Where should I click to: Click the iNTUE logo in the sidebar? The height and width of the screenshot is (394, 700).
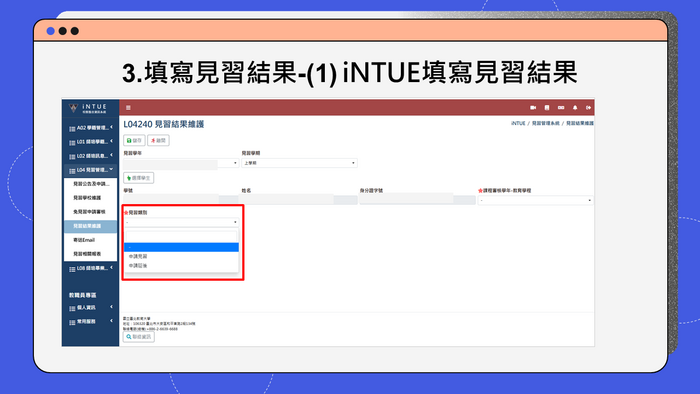(x=88, y=108)
